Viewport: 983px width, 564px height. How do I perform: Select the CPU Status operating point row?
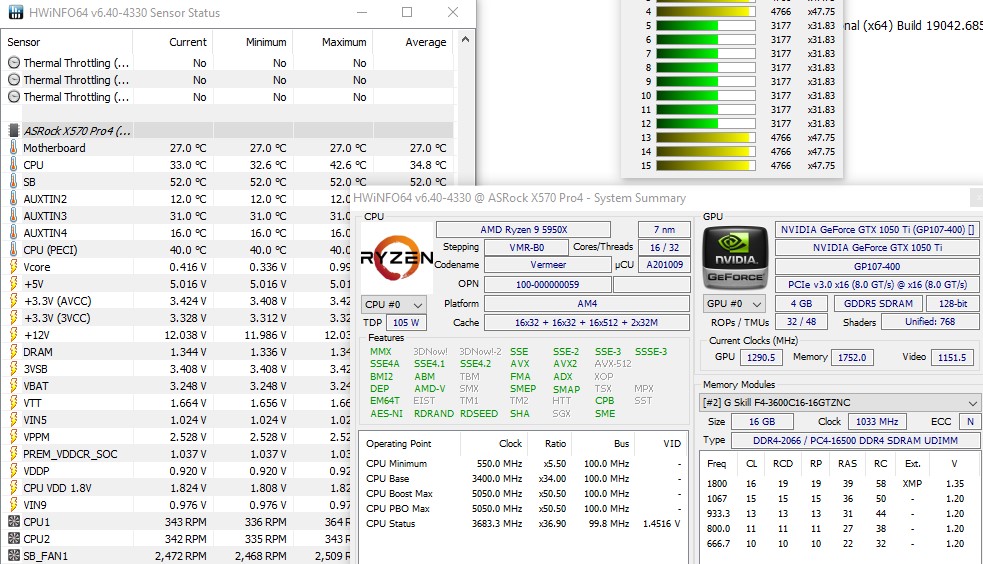[524, 523]
